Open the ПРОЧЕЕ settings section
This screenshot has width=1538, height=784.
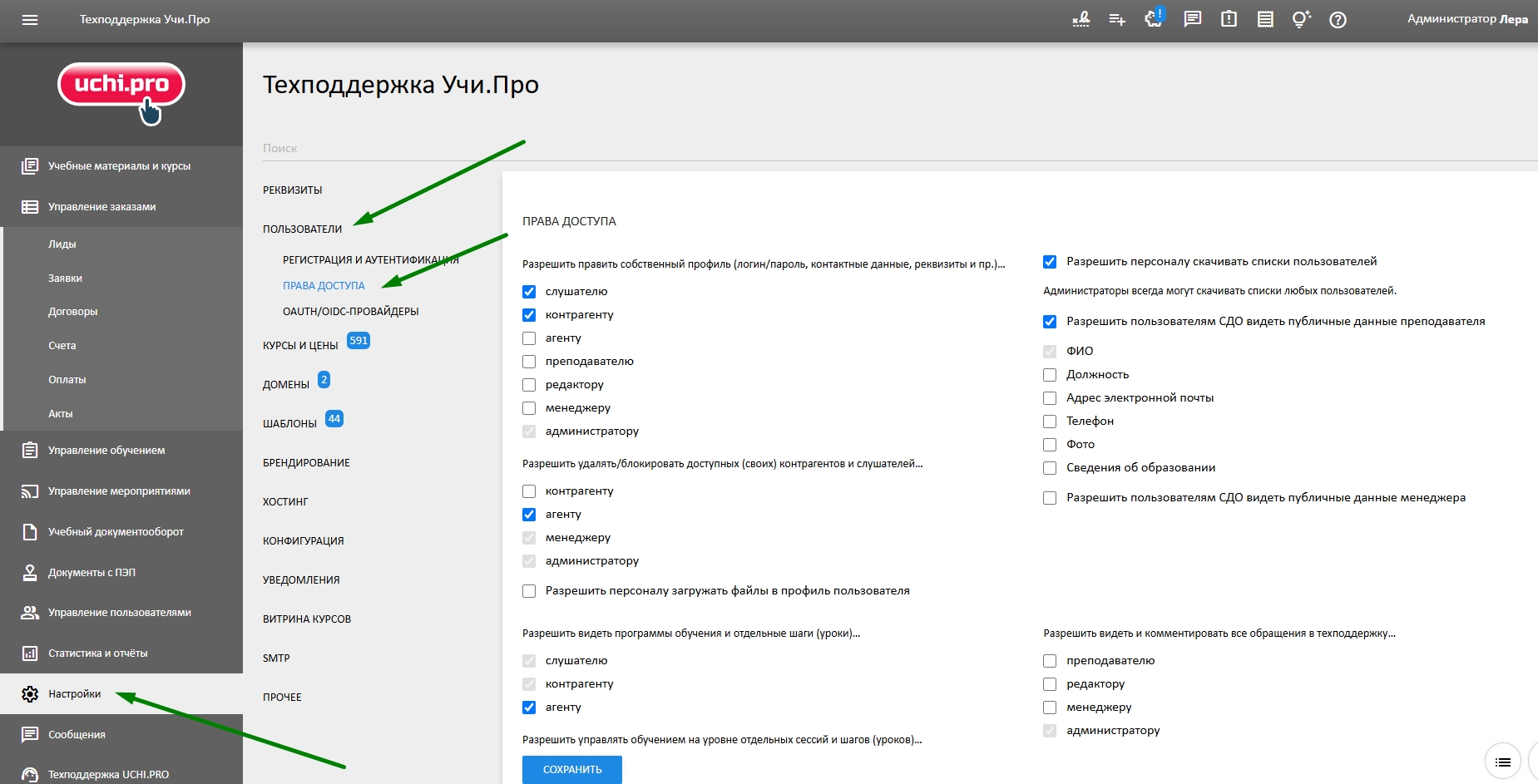[x=282, y=698]
